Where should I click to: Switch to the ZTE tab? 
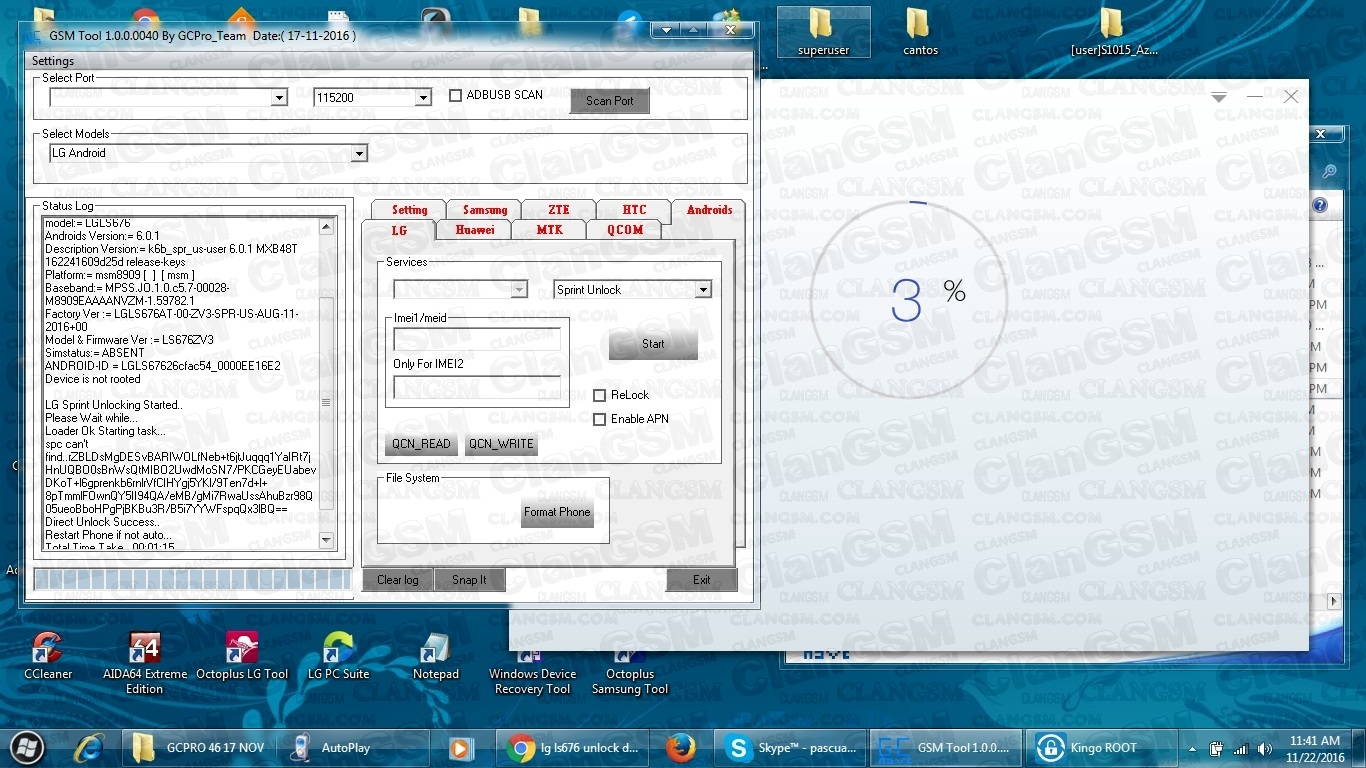click(559, 210)
